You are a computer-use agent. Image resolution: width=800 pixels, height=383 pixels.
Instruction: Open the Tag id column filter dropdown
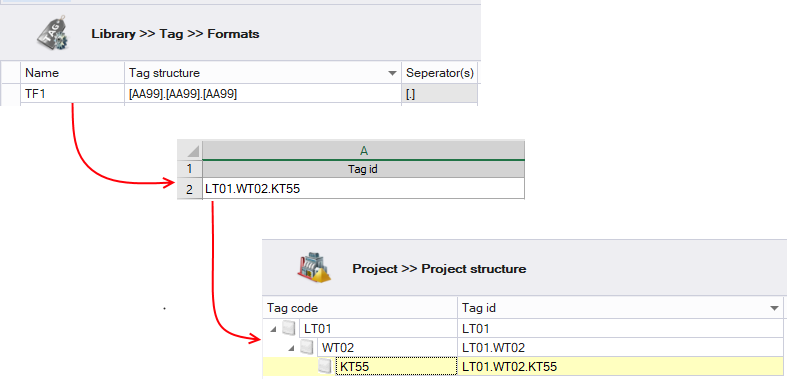pos(776,308)
